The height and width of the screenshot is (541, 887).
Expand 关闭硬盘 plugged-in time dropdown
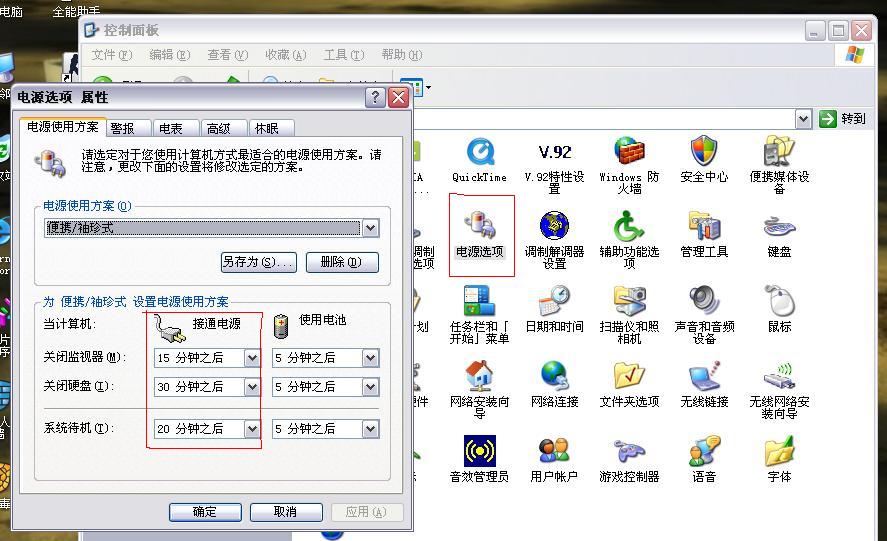252,387
